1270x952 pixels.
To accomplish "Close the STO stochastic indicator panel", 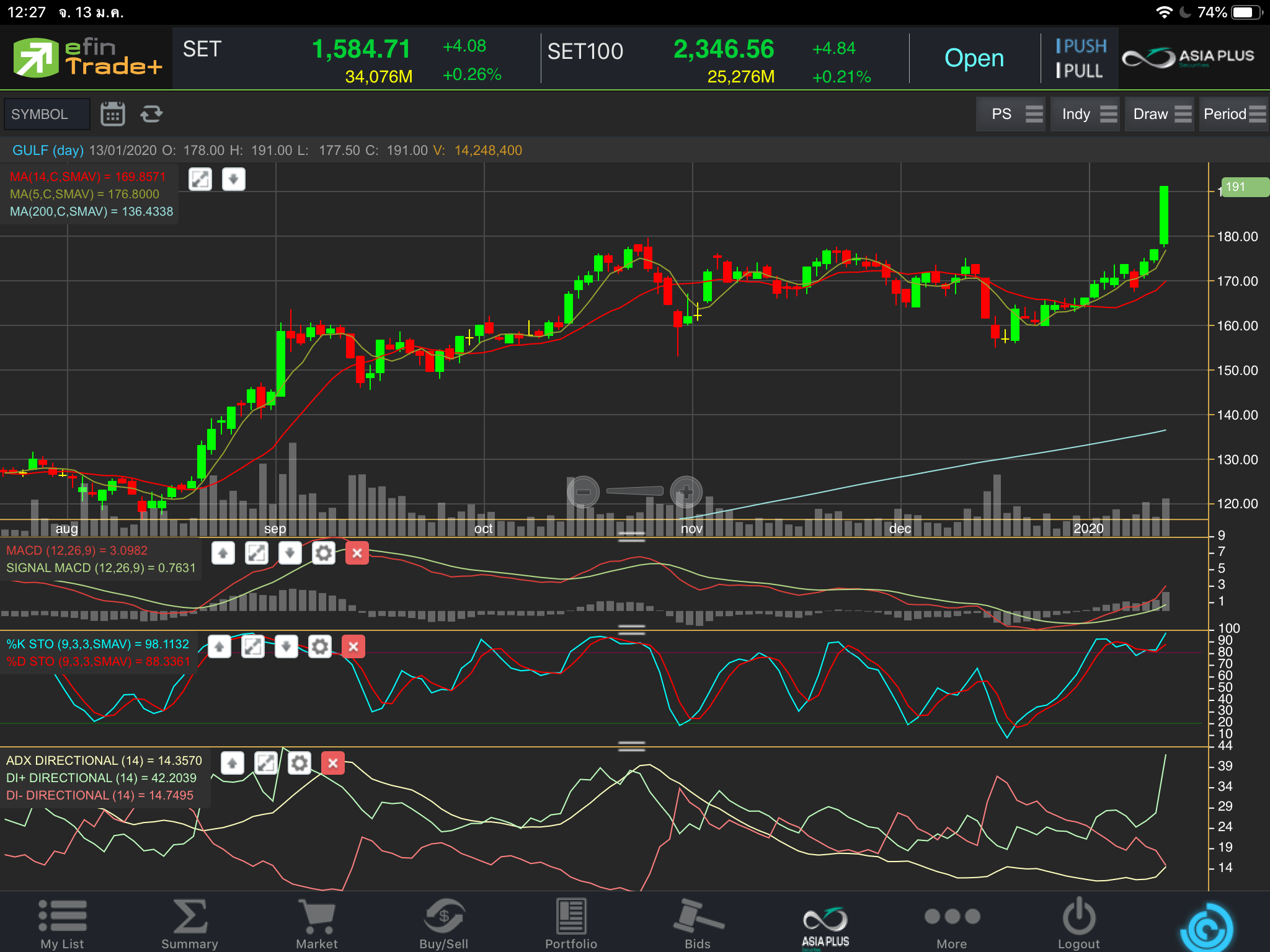I will pos(353,647).
